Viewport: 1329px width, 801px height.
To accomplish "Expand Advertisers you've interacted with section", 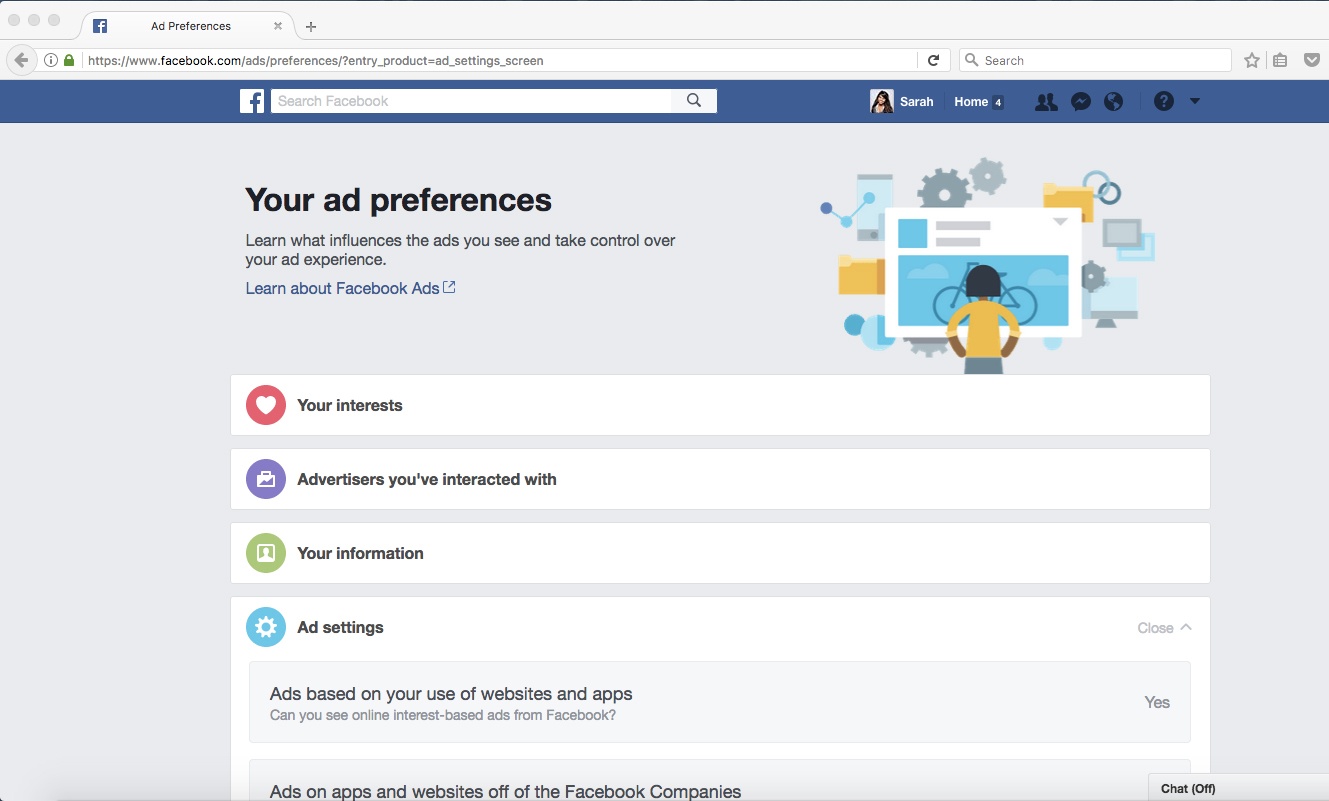I will [720, 479].
